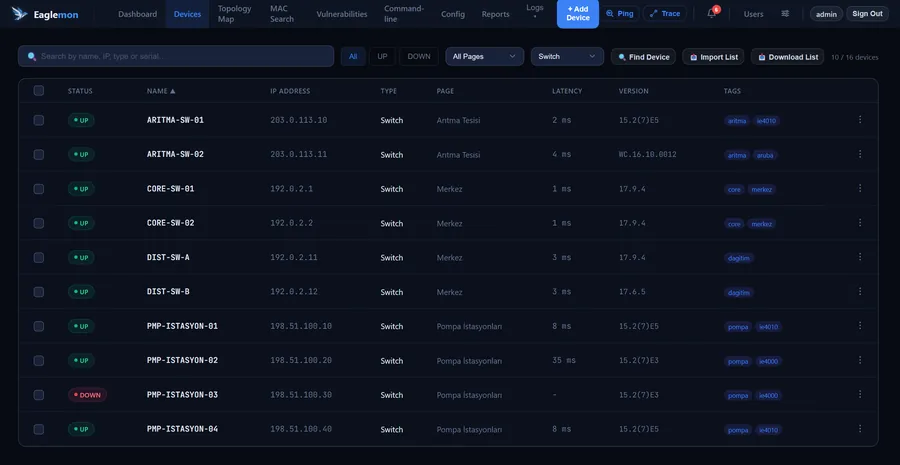Open the Reports tab
The image size is (900, 465).
[x=495, y=14]
